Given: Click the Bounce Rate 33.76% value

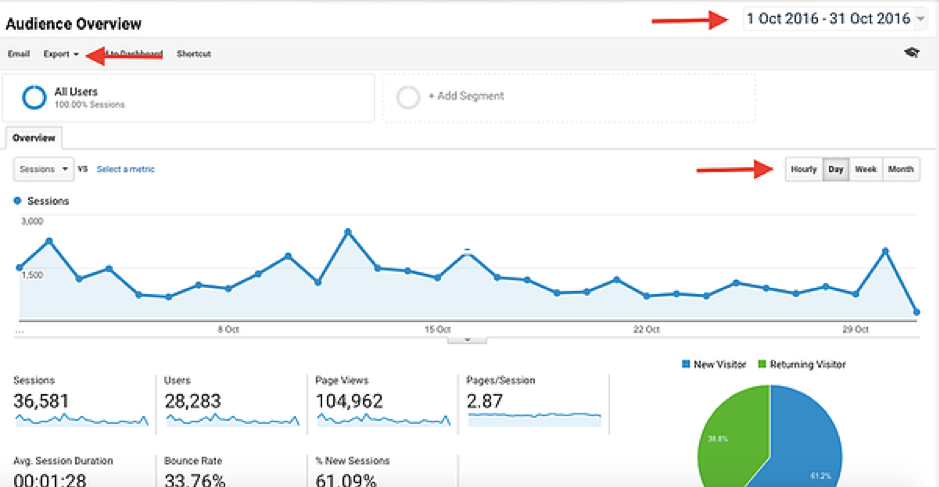Looking at the screenshot, I should (195, 480).
